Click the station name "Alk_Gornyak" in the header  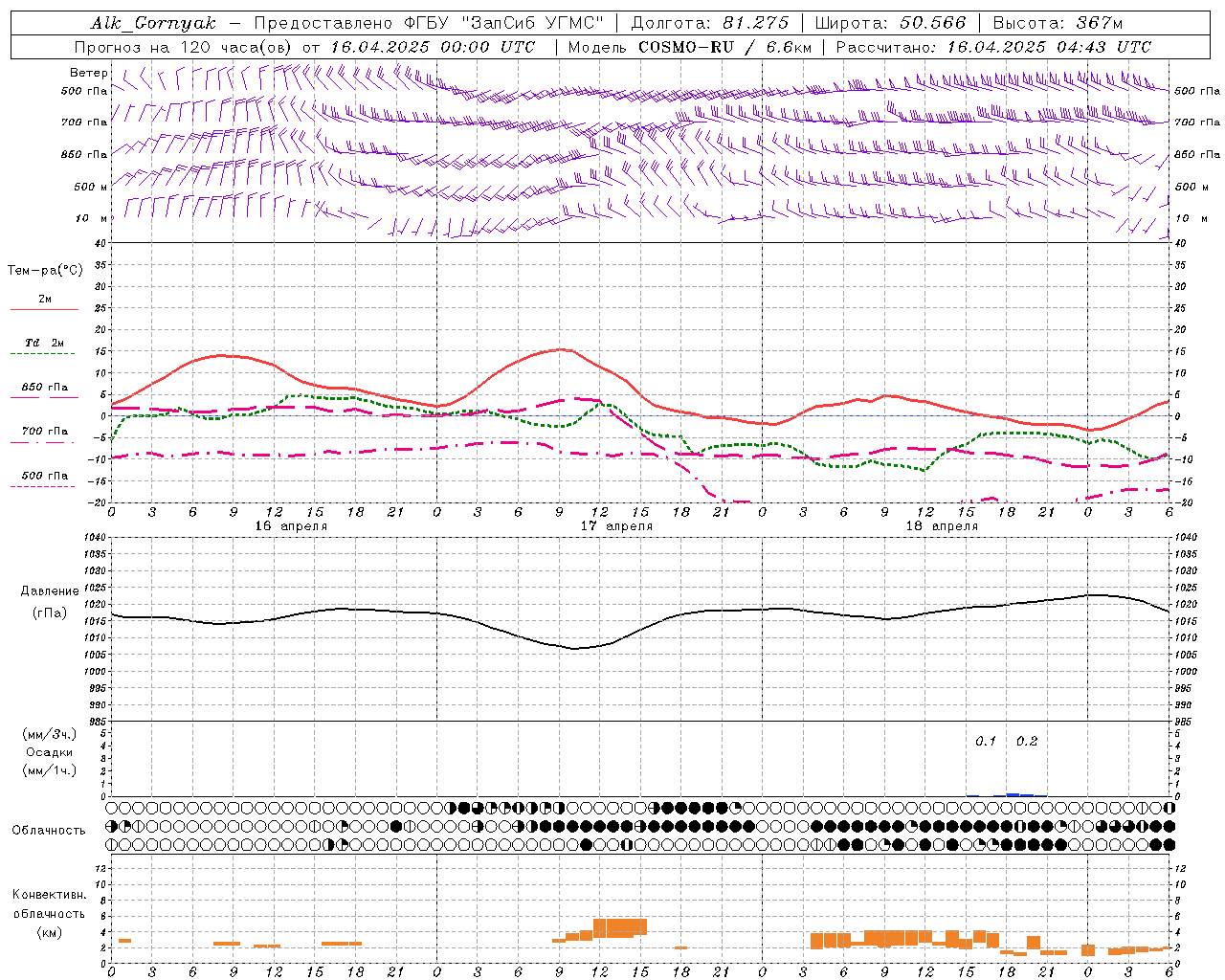click(x=153, y=23)
